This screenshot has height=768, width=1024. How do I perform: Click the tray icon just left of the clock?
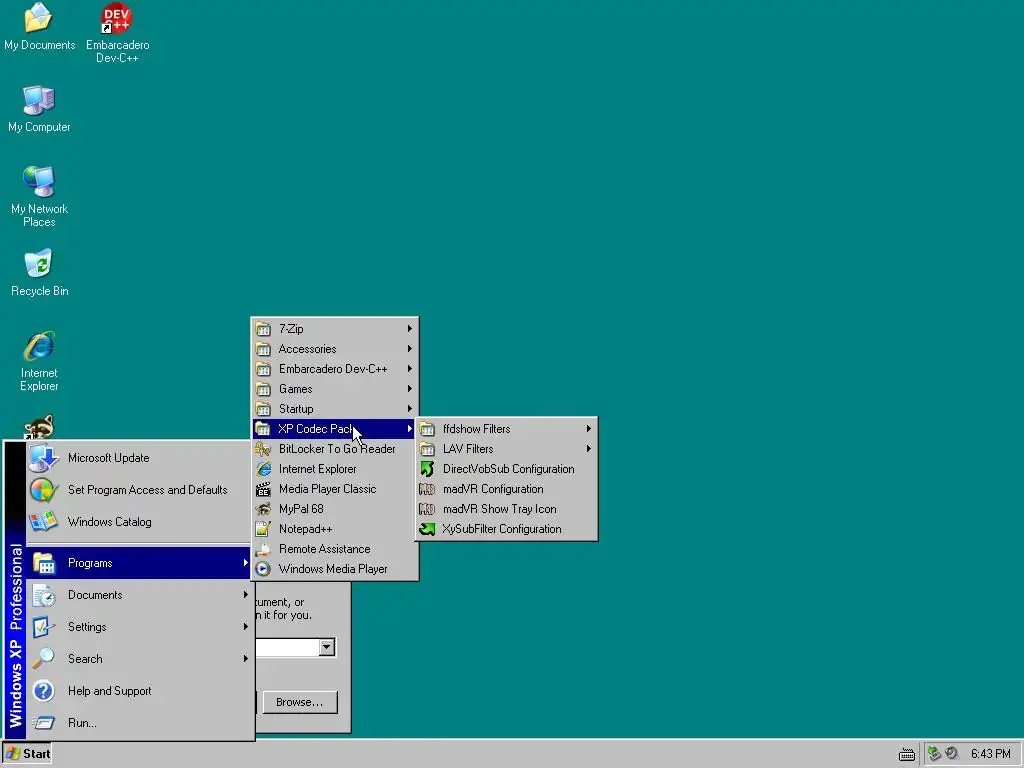click(x=952, y=754)
